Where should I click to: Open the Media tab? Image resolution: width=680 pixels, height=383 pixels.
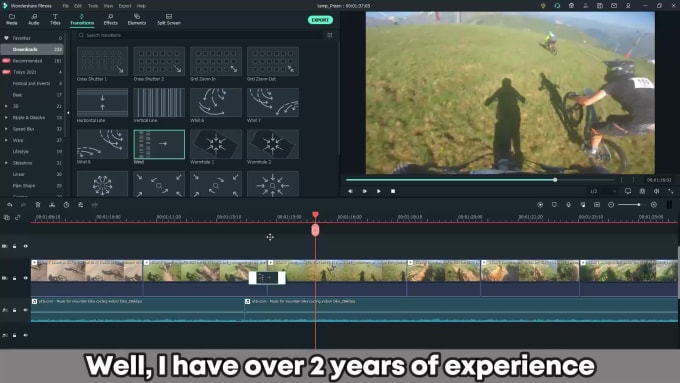[x=12, y=20]
